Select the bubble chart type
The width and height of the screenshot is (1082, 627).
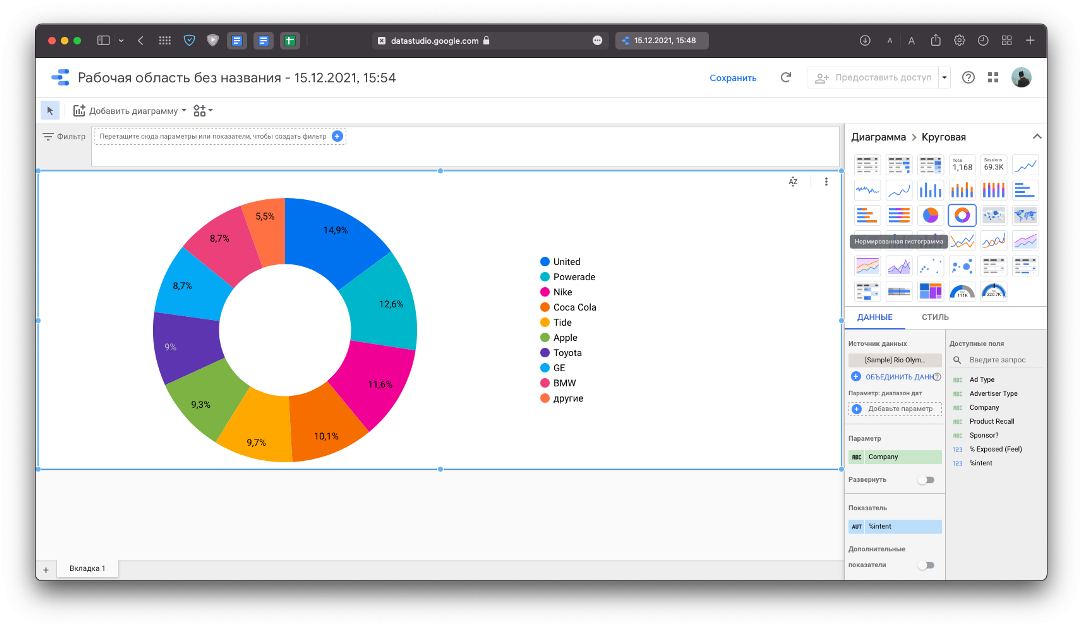point(962,266)
